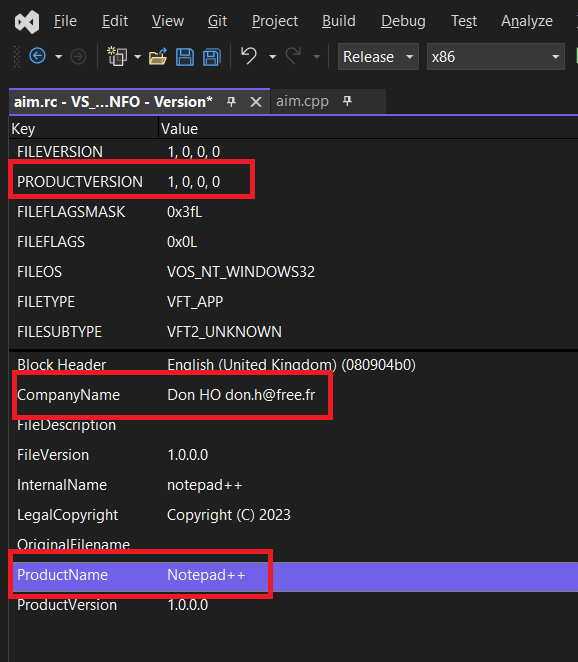
Task: Click the Visual Studio logo icon
Action: [x=27, y=21]
